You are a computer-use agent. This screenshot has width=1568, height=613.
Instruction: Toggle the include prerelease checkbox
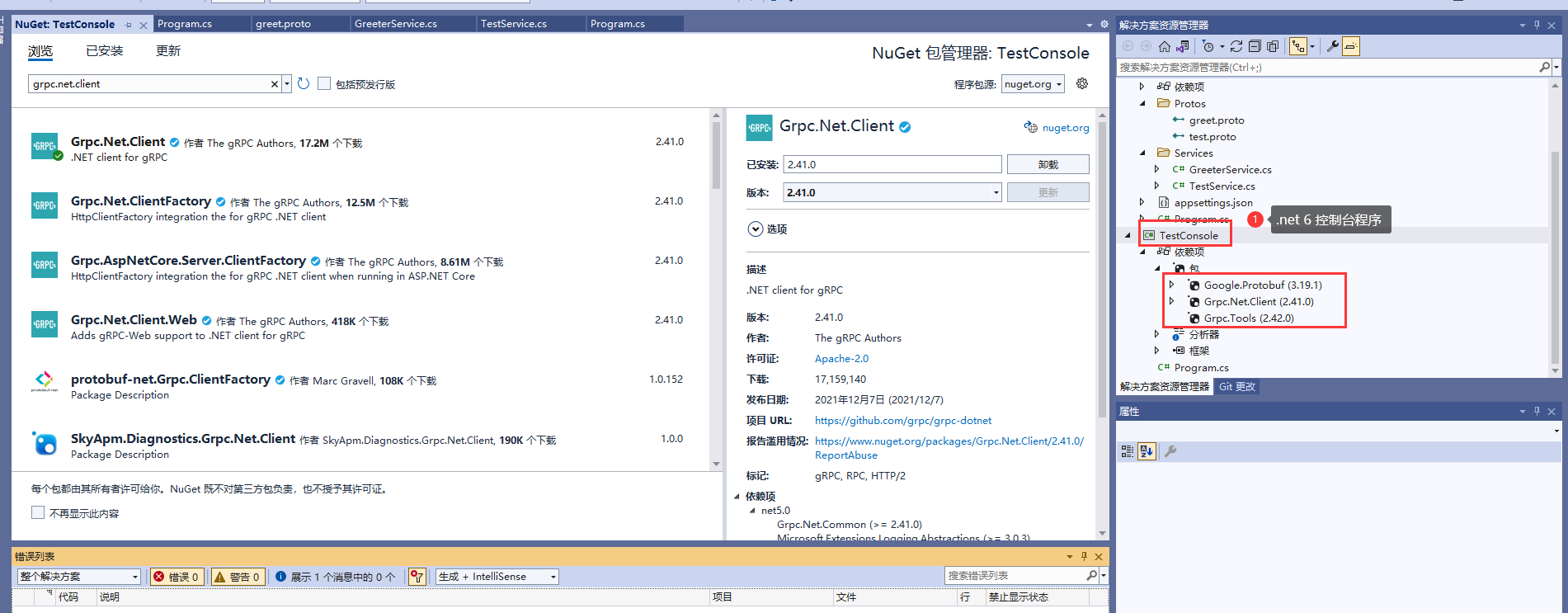(324, 83)
